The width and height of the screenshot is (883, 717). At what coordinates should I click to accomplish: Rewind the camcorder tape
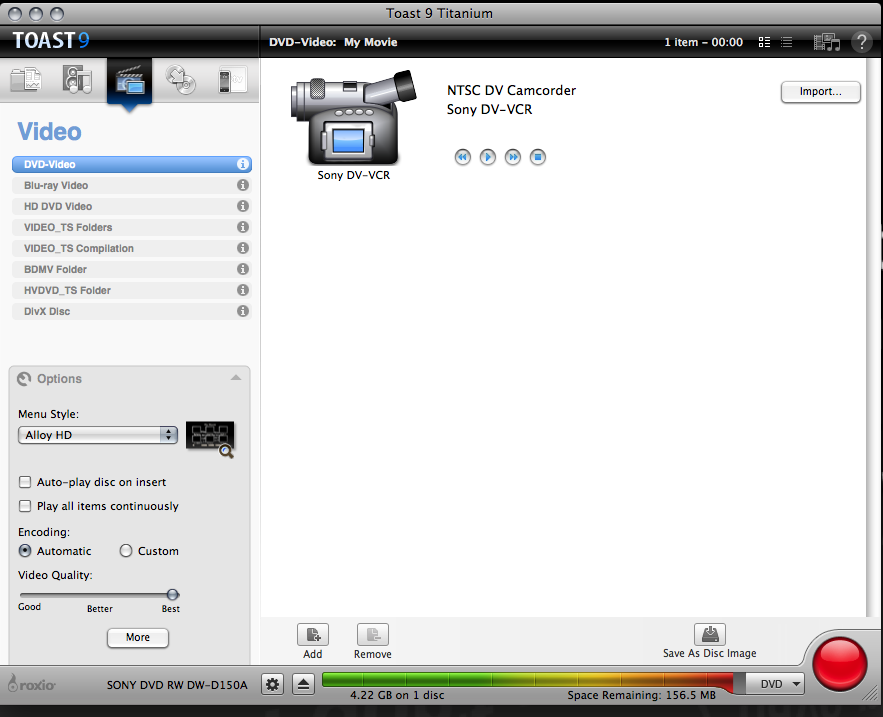coord(463,157)
